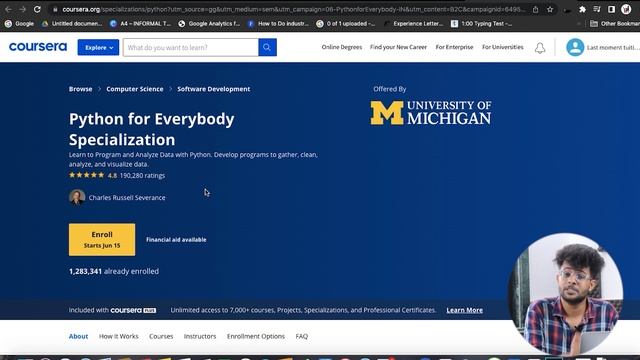
Task: Go back with the browser back arrow
Action: 8,9
